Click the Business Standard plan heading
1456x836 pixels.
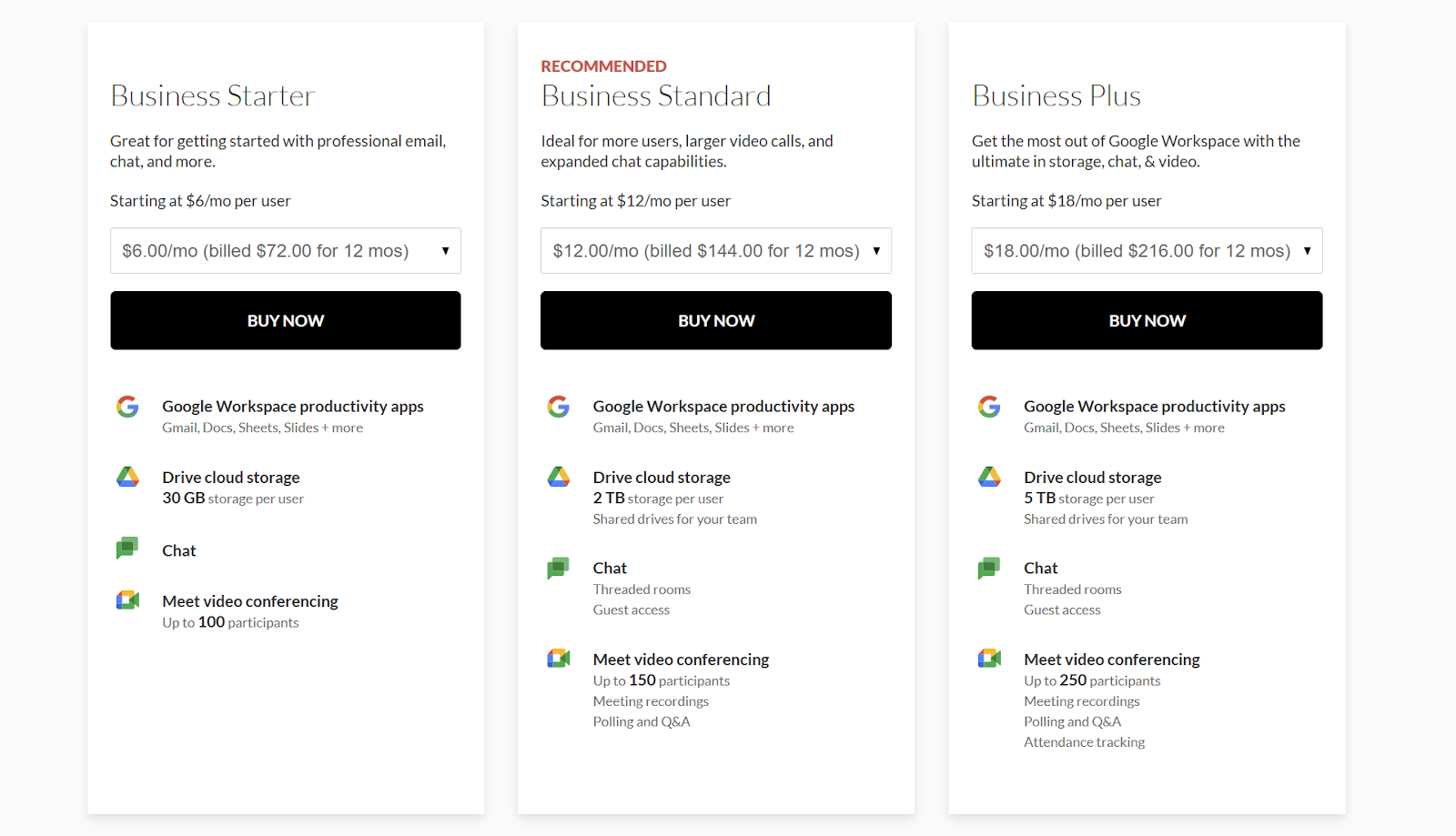click(x=655, y=96)
